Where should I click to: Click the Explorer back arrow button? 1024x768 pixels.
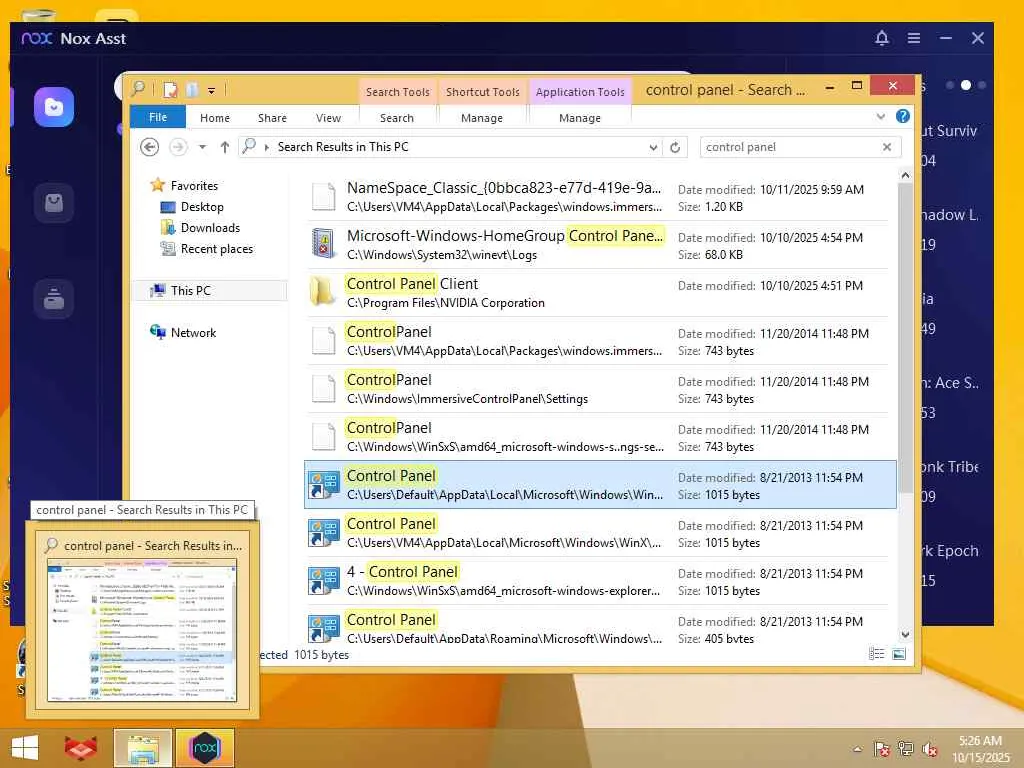pos(150,147)
